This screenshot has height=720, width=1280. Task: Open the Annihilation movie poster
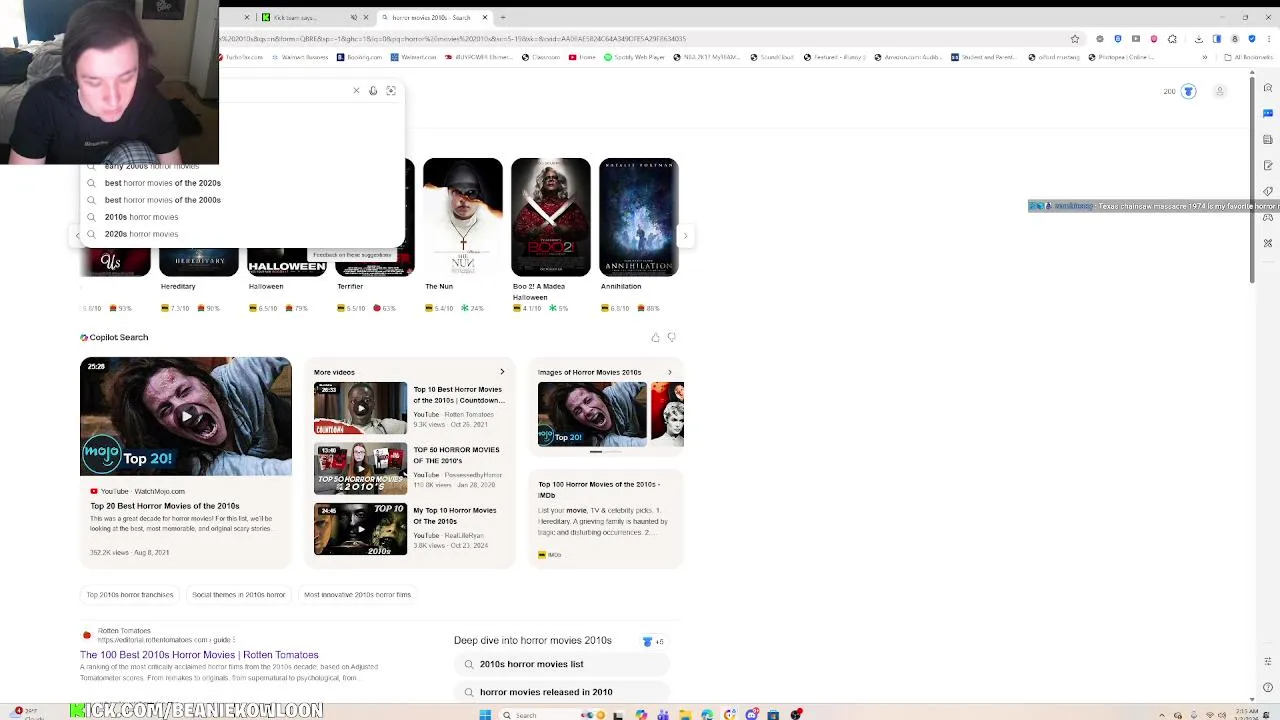point(639,217)
